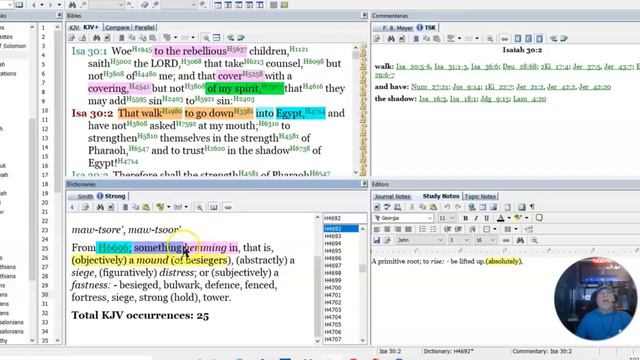Switch to the Topic Notes tab
640x360 pixels.
click(480, 196)
